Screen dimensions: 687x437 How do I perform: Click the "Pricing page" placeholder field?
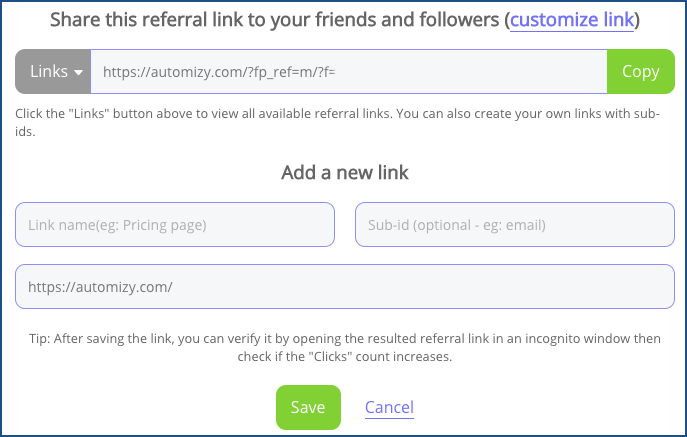click(175, 225)
